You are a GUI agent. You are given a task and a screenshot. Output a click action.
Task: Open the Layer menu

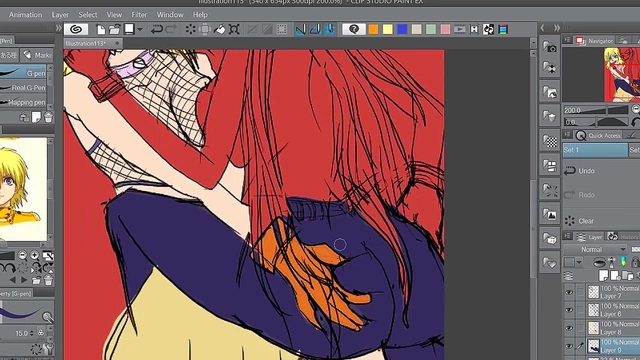60,15
